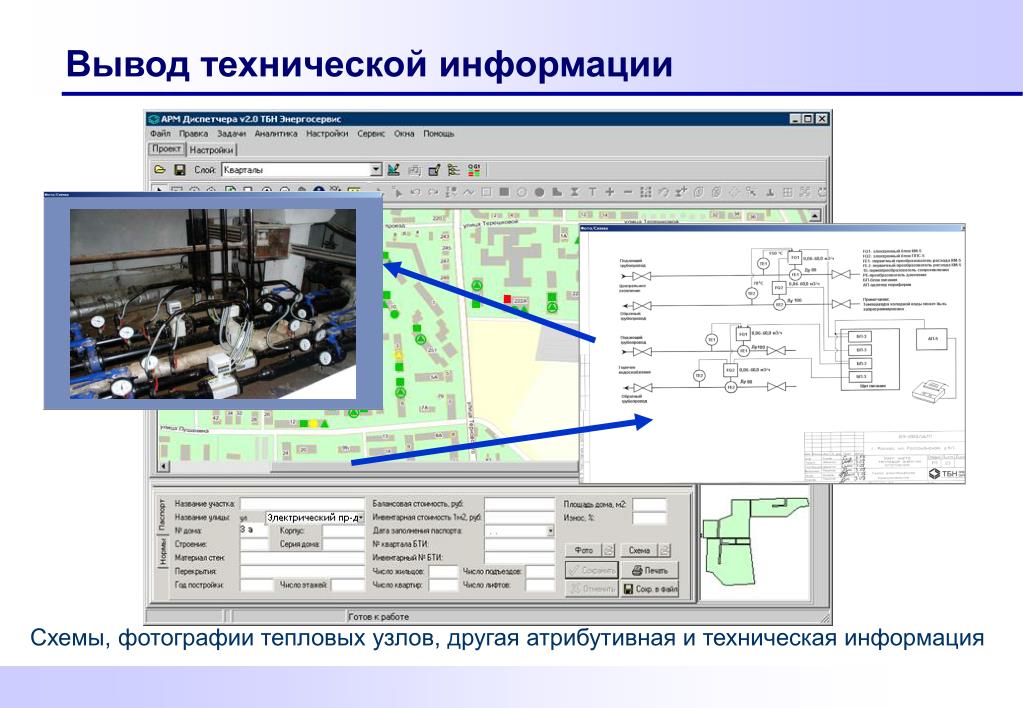Click the map vertical scrollbar up arrow

(815, 215)
